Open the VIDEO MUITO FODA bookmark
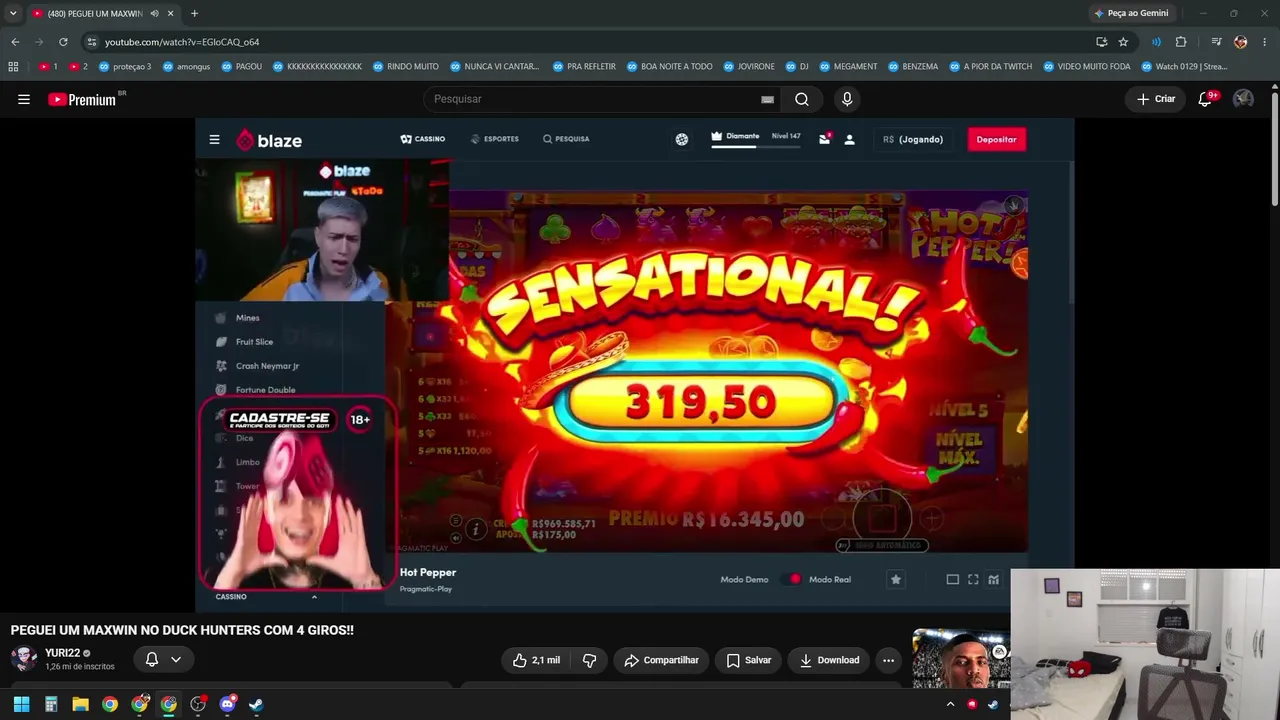Viewport: 1280px width, 720px height. pos(1086,67)
